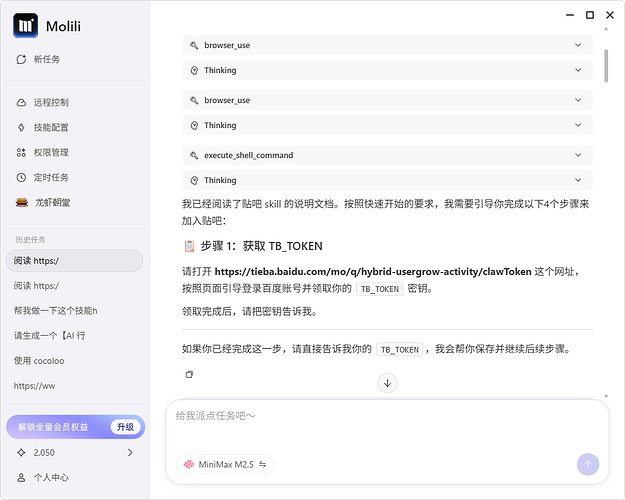The height and width of the screenshot is (500, 625).
Task: Start a new task with 新任务
Action: coord(38,59)
